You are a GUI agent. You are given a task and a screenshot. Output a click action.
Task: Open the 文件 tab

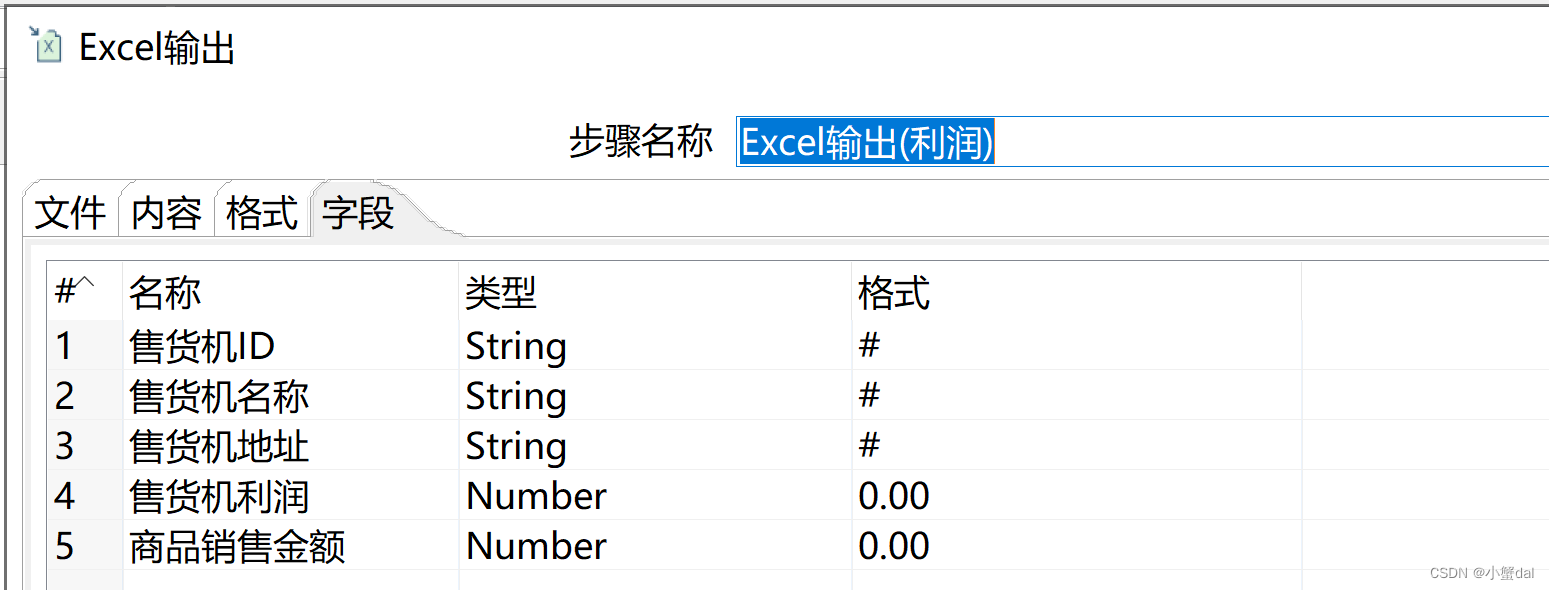point(70,213)
